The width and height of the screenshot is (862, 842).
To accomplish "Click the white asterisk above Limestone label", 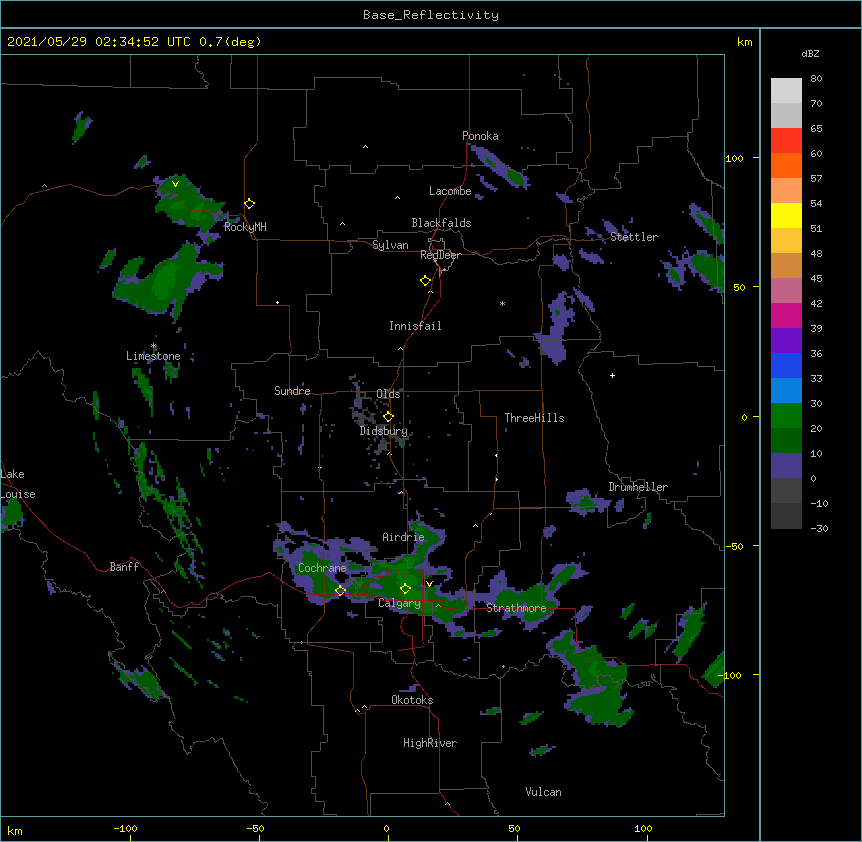I will [x=154, y=346].
